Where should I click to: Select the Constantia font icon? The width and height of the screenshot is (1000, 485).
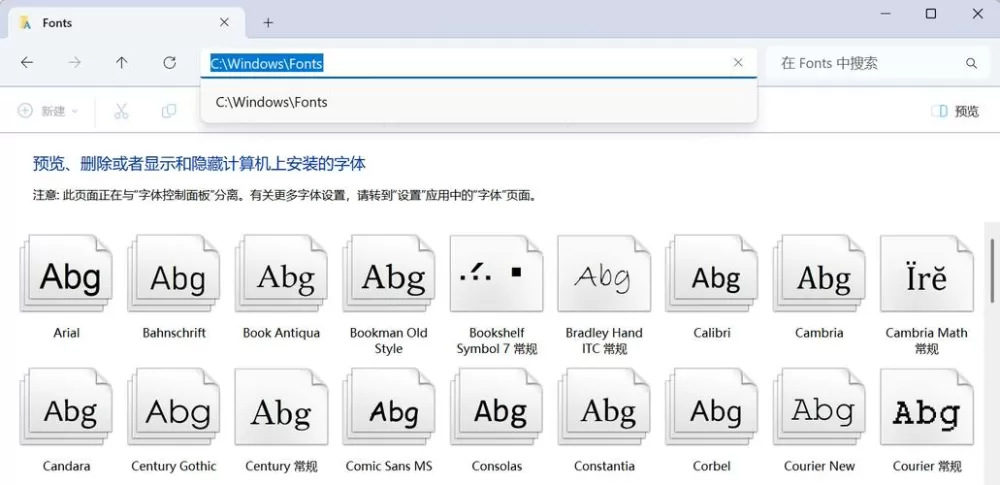[x=604, y=407]
